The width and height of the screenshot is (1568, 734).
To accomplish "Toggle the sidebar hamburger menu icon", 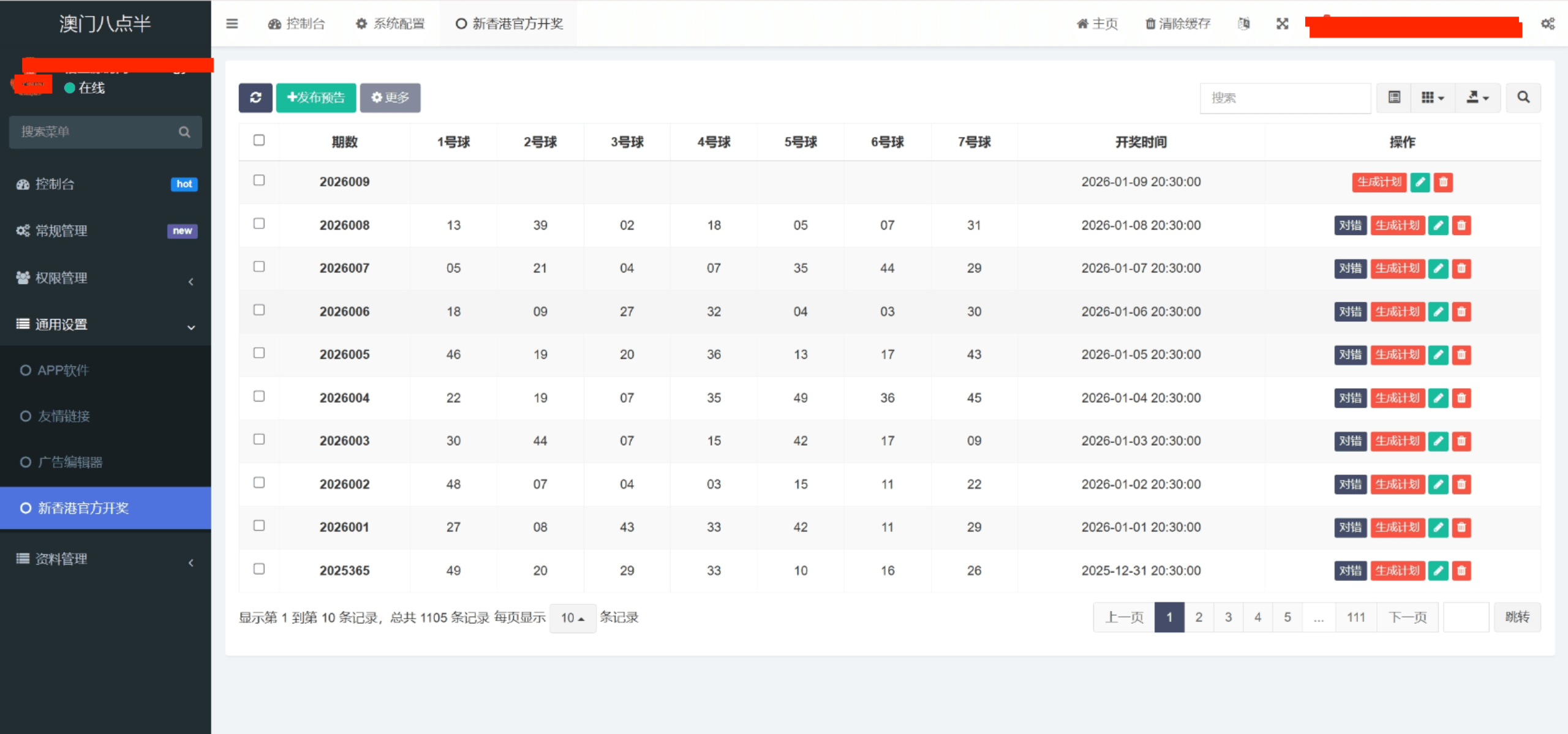I will (x=232, y=24).
